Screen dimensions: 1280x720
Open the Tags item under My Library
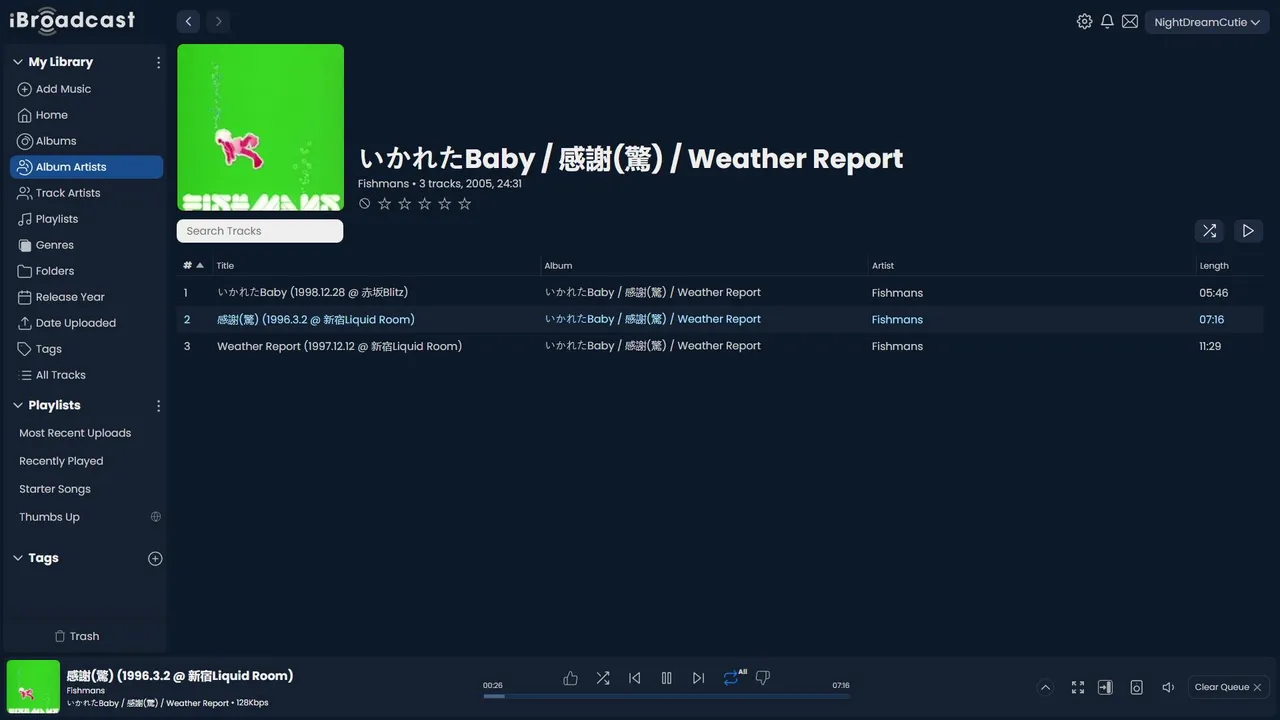tap(86, 349)
